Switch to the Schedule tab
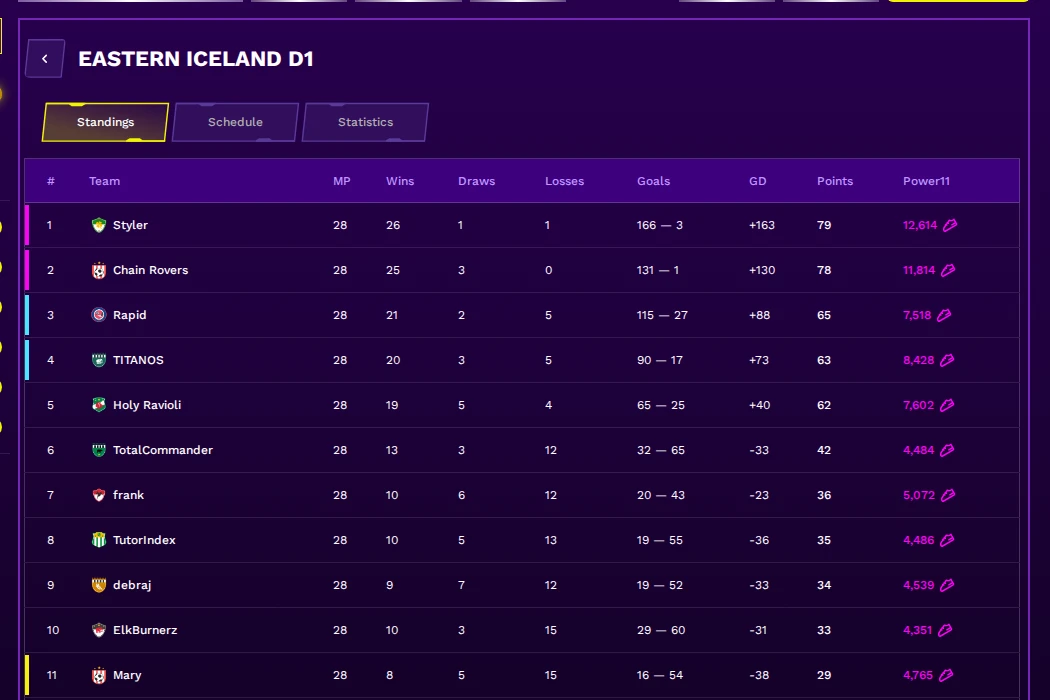The width and height of the screenshot is (1050, 700). tap(235, 122)
